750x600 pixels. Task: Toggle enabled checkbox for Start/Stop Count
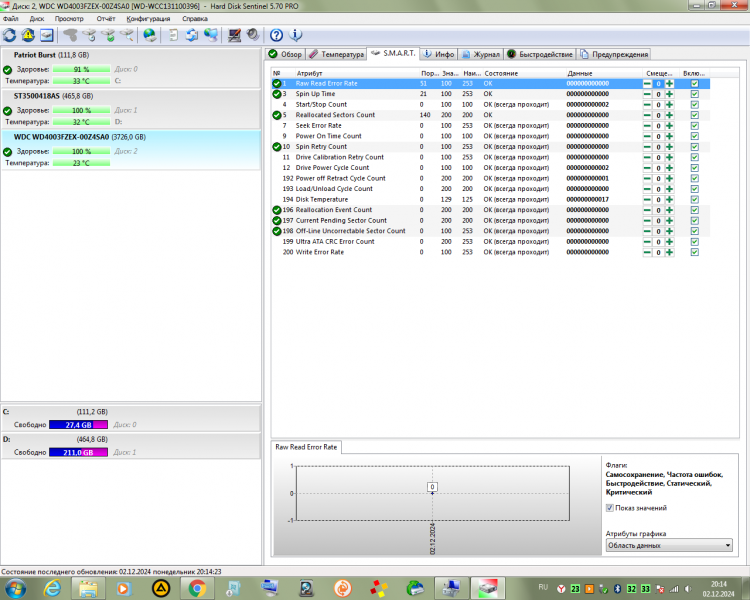point(695,105)
